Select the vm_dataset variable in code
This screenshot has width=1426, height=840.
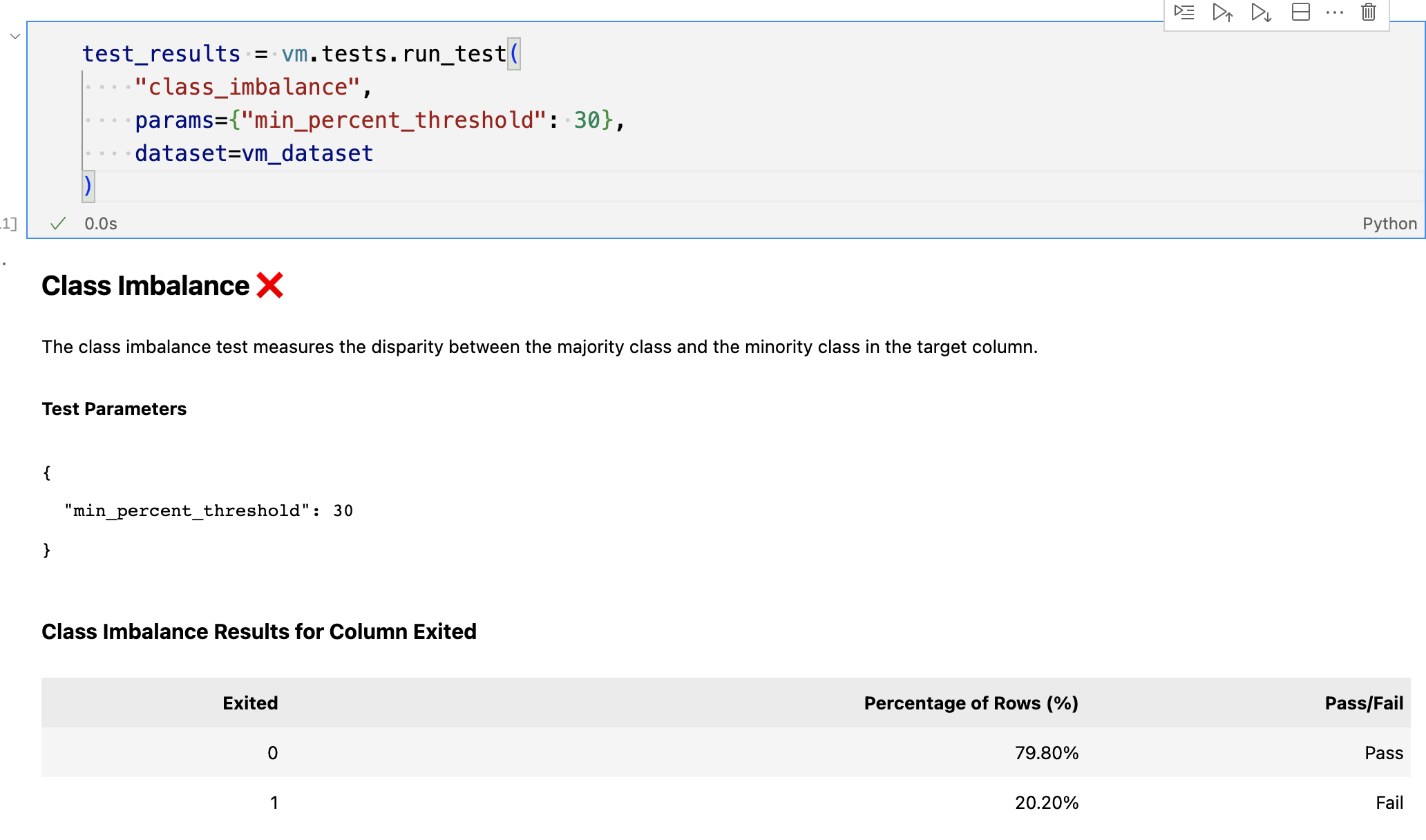coord(307,153)
